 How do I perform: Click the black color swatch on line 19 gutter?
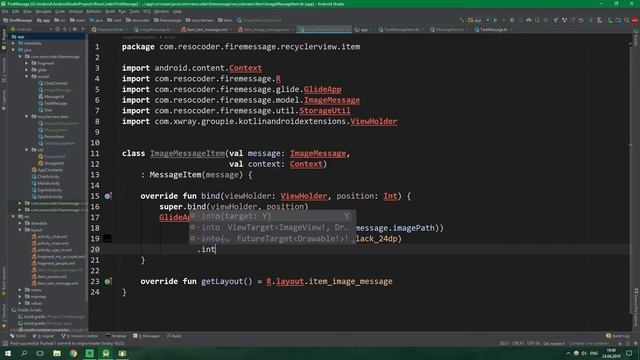point(107,238)
